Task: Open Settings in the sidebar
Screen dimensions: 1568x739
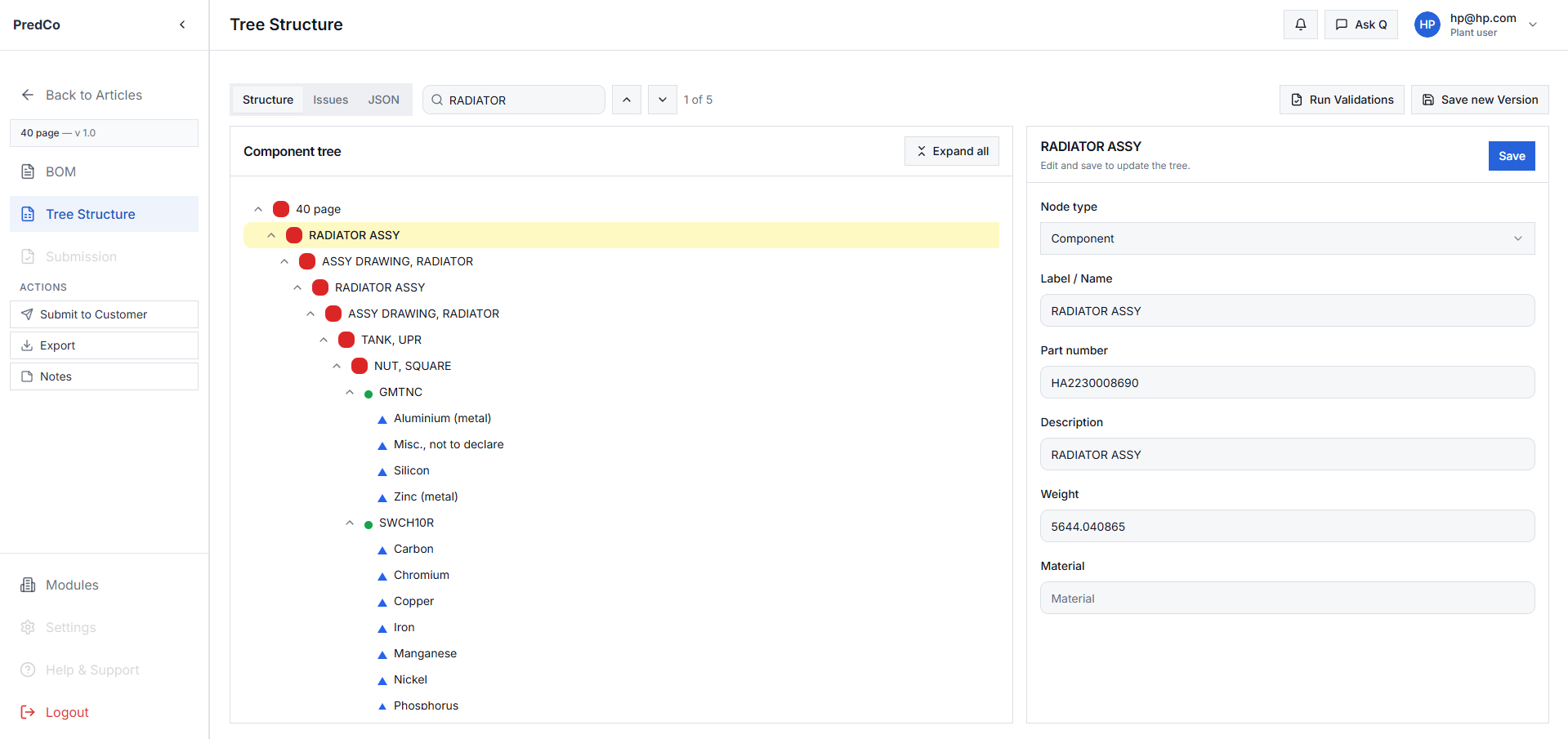Action: 104,627
